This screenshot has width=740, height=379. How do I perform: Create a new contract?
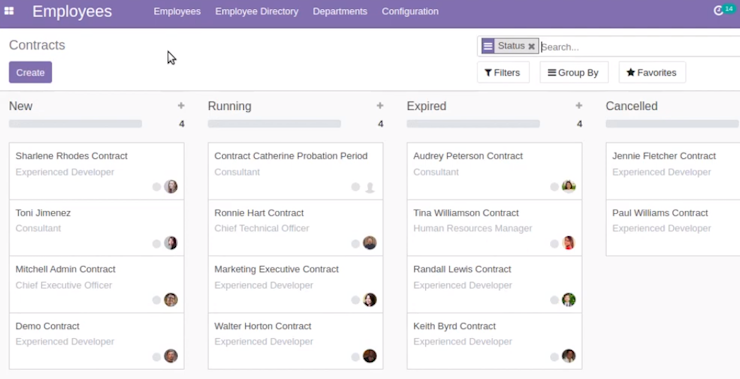click(x=30, y=72)
